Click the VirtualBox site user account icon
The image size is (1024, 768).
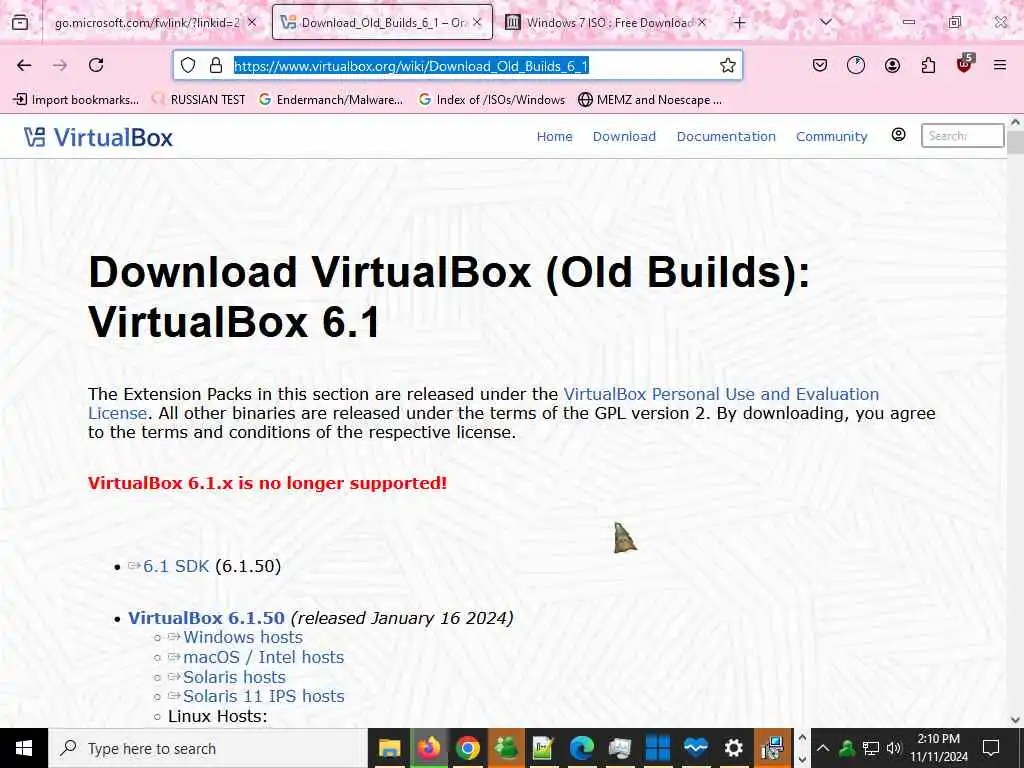[x=899, y=135]
